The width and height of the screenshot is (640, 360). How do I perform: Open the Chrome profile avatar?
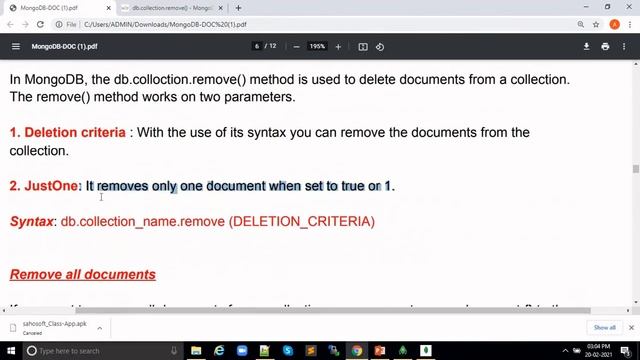pos(614,24)
